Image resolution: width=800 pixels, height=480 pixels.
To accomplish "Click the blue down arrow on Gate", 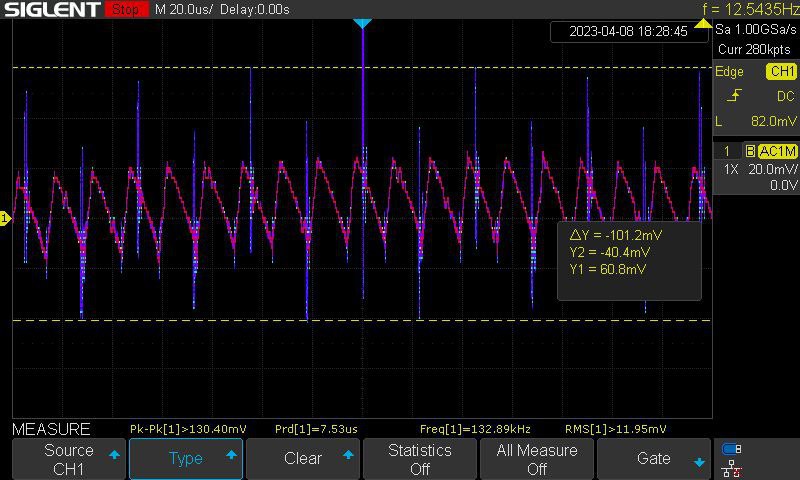I will click(699, 462).
